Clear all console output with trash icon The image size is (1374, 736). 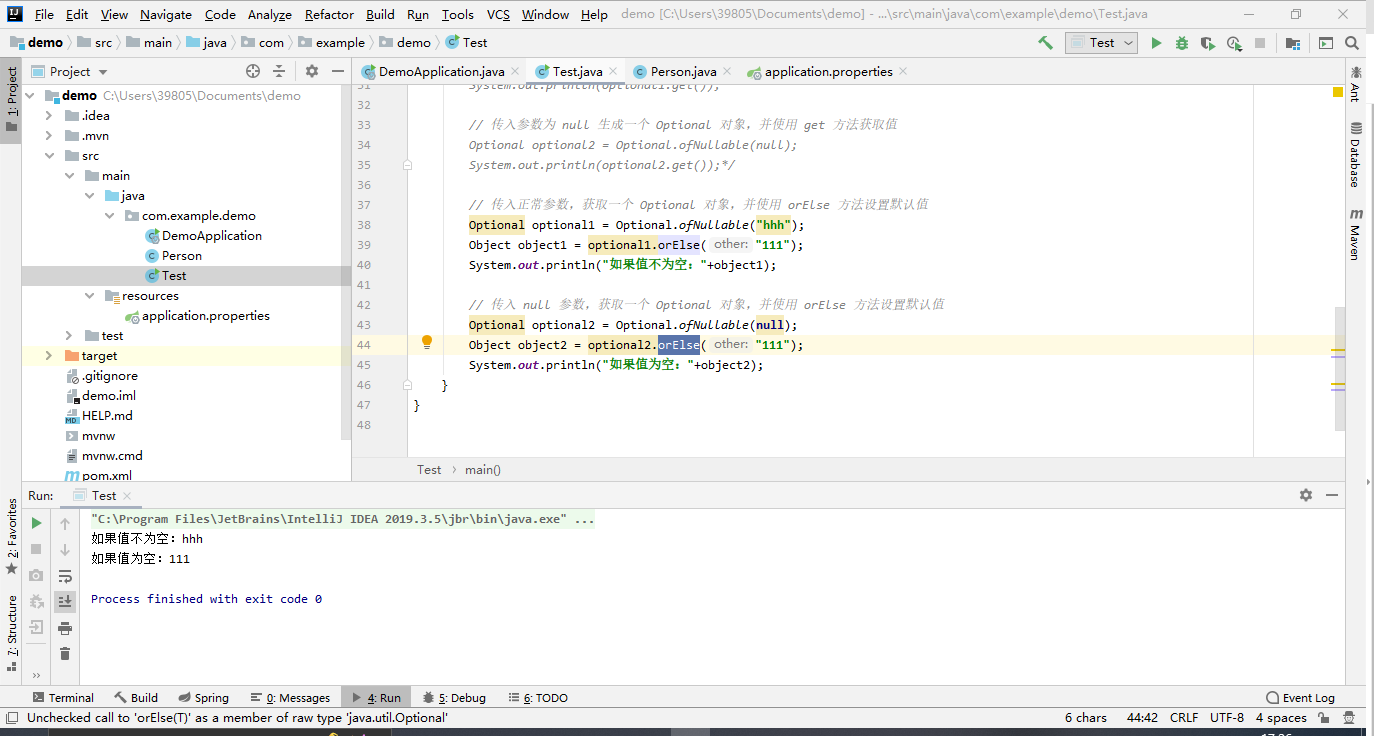65,653
